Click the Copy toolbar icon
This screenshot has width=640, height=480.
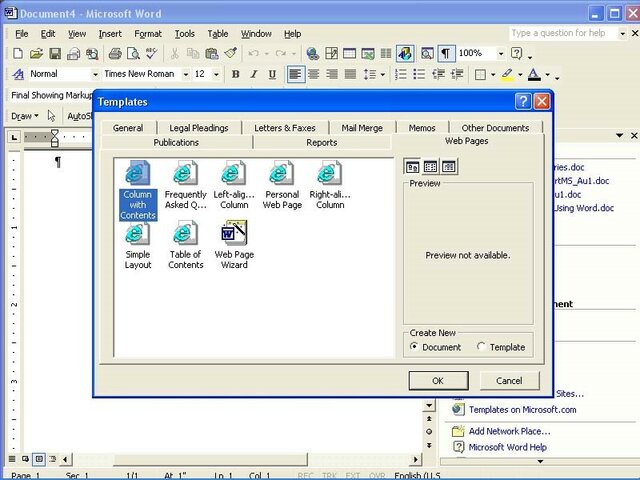pyautogui.click(x=193, y=53)
